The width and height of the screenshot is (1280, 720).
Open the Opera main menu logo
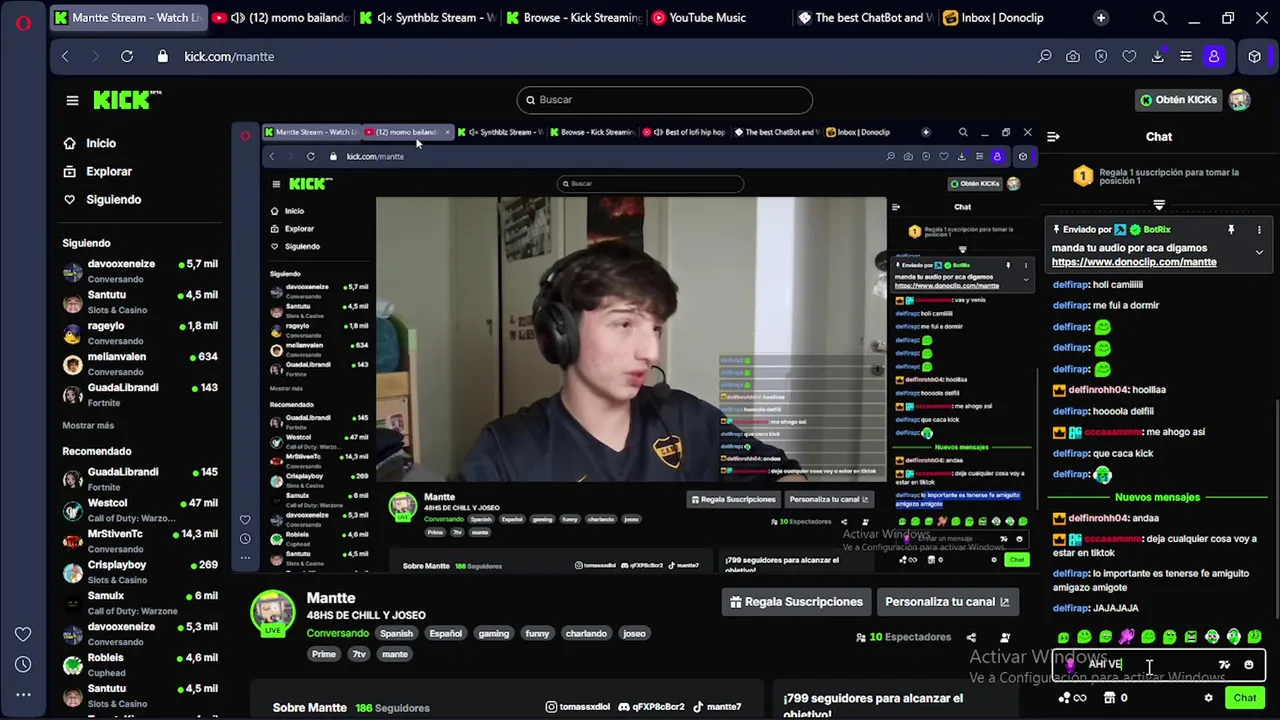coord(23,22)
